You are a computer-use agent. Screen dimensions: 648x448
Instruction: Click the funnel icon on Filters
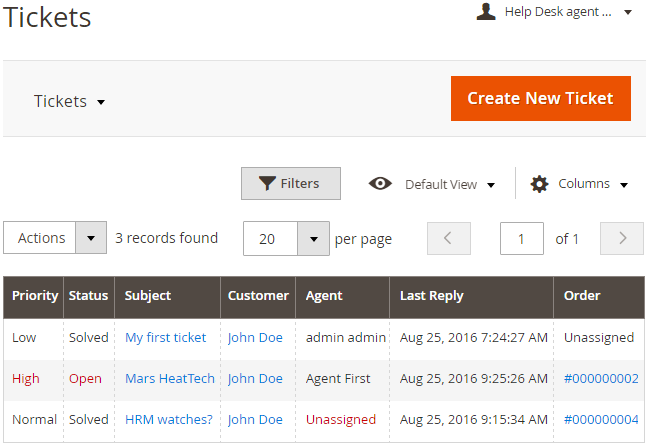[267, 183]
